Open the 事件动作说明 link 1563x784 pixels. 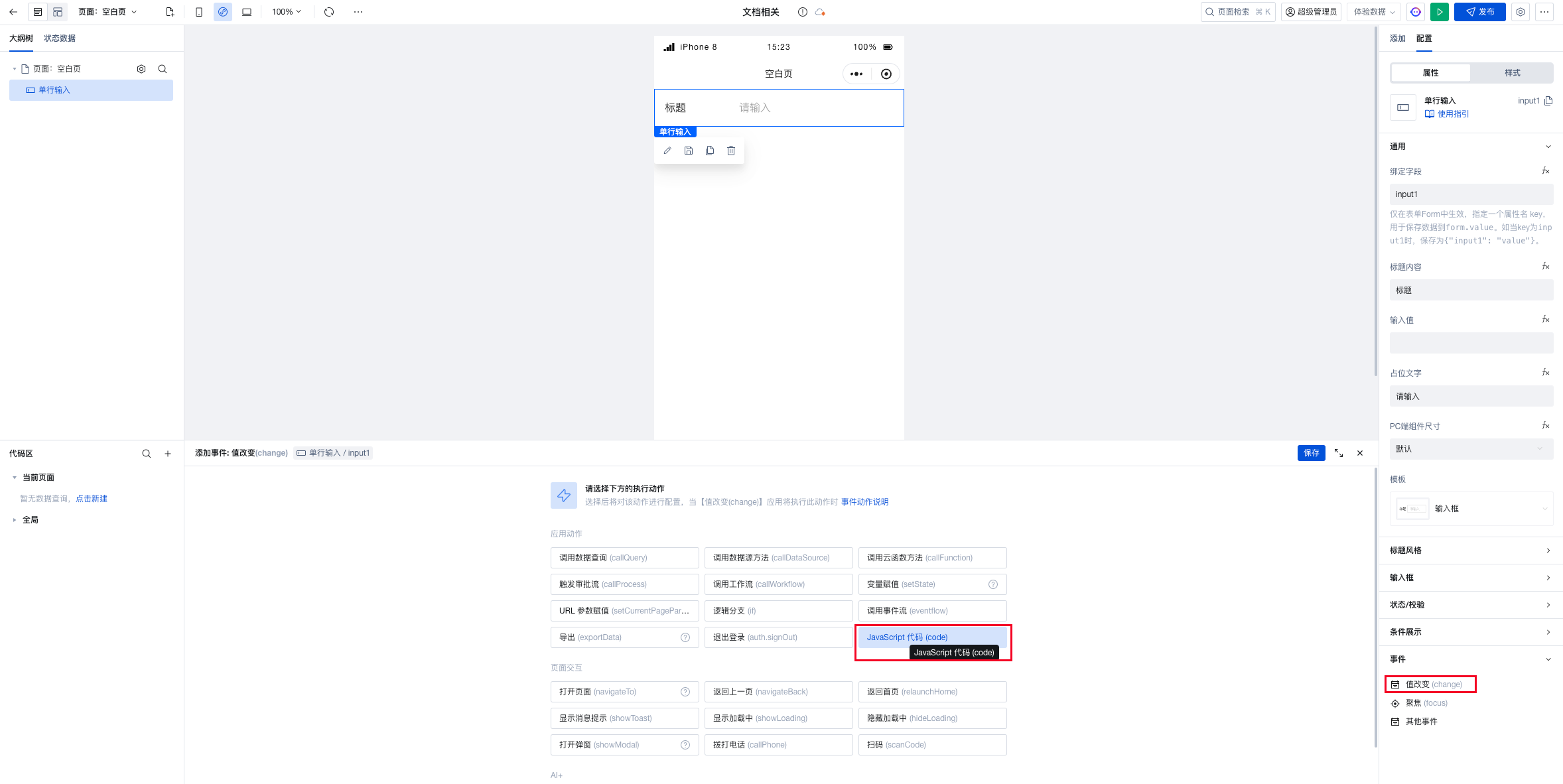tap(864, 502)
